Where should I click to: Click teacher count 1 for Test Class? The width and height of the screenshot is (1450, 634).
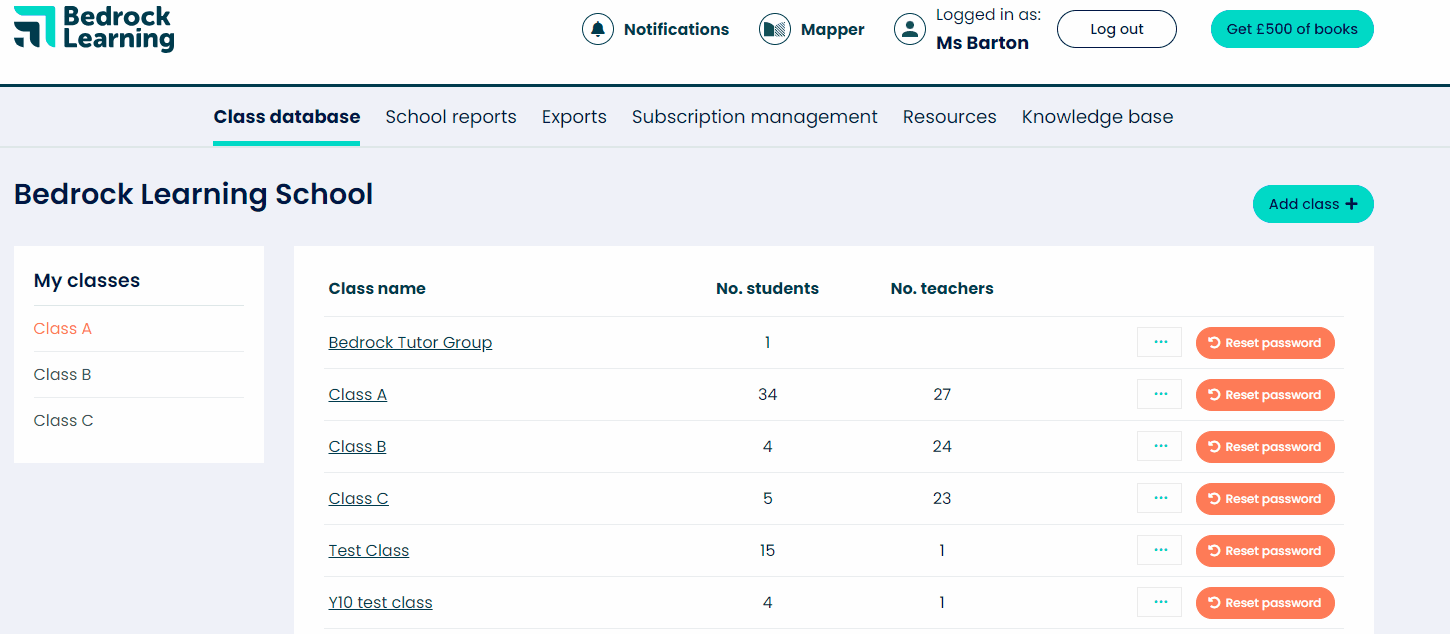coord(942,551)
